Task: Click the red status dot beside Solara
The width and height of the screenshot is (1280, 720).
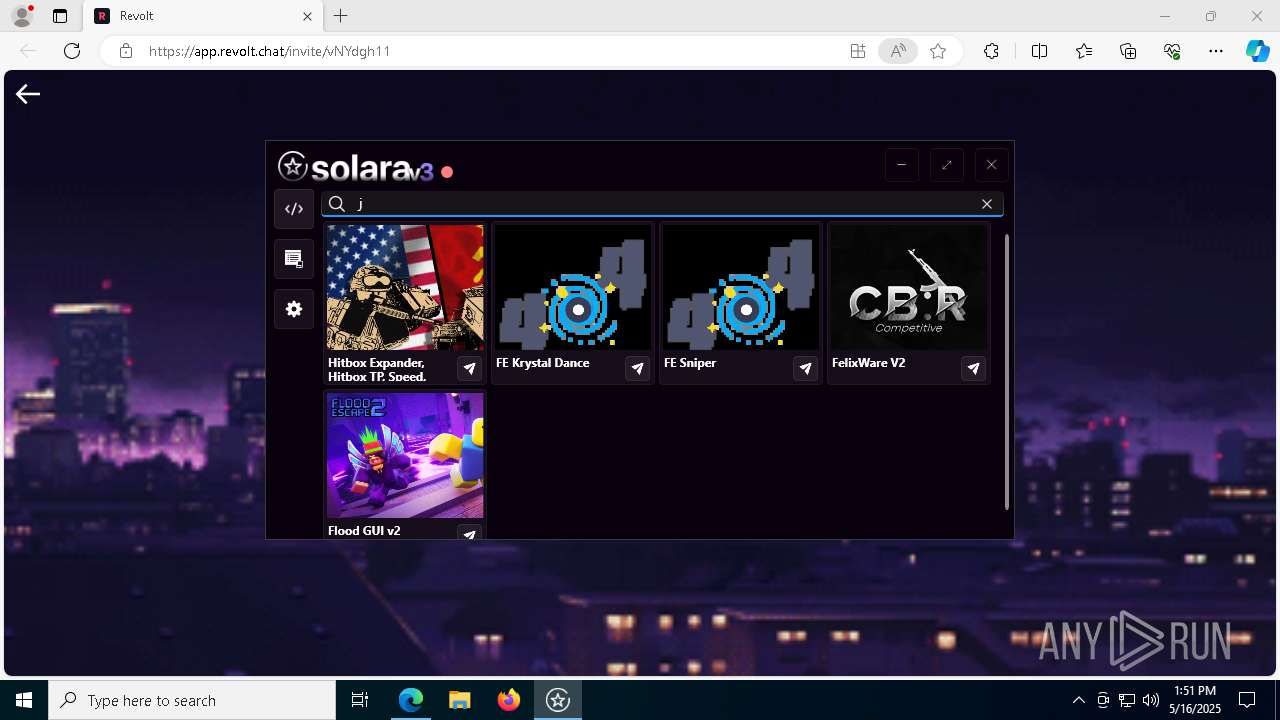Action: click(447, 172)
